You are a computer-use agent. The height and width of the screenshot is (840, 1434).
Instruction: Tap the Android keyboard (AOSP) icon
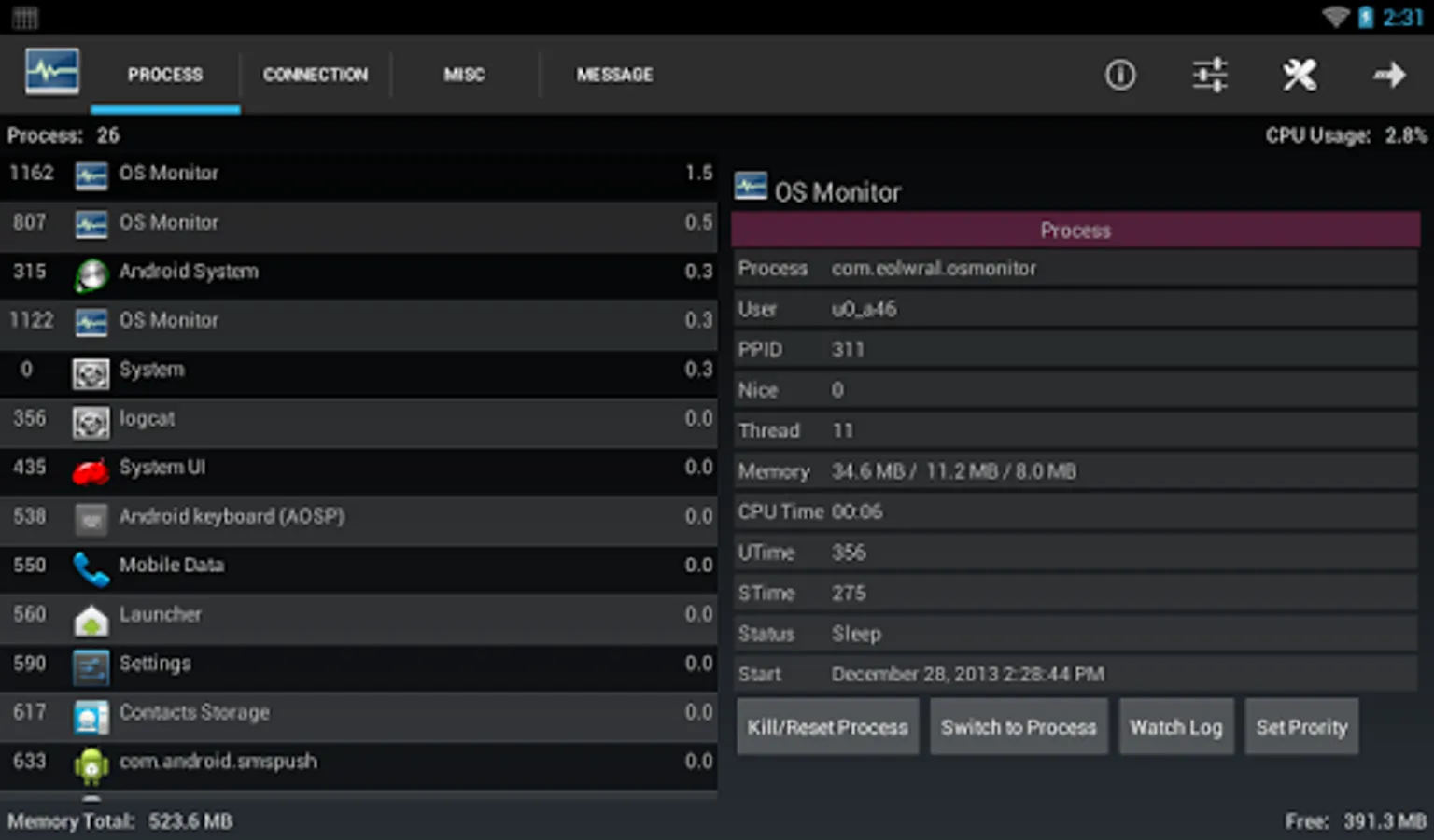(x=91, y=520)
